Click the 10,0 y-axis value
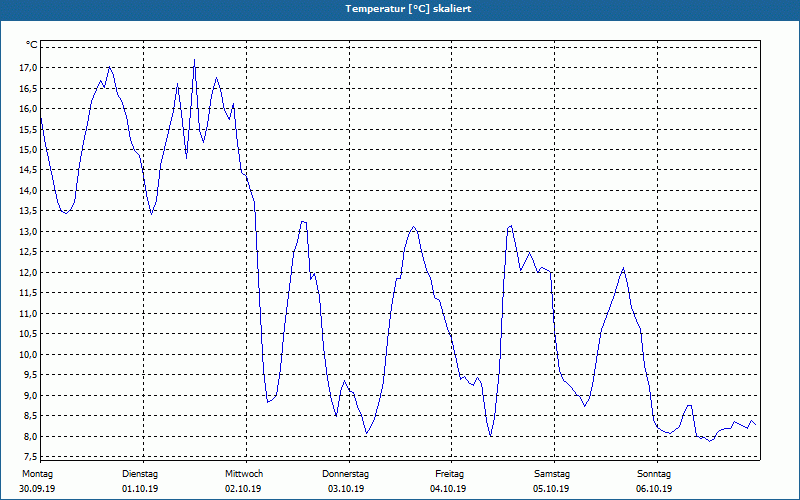Viewport: 800px width, 500px height. (x=28, y=355)
